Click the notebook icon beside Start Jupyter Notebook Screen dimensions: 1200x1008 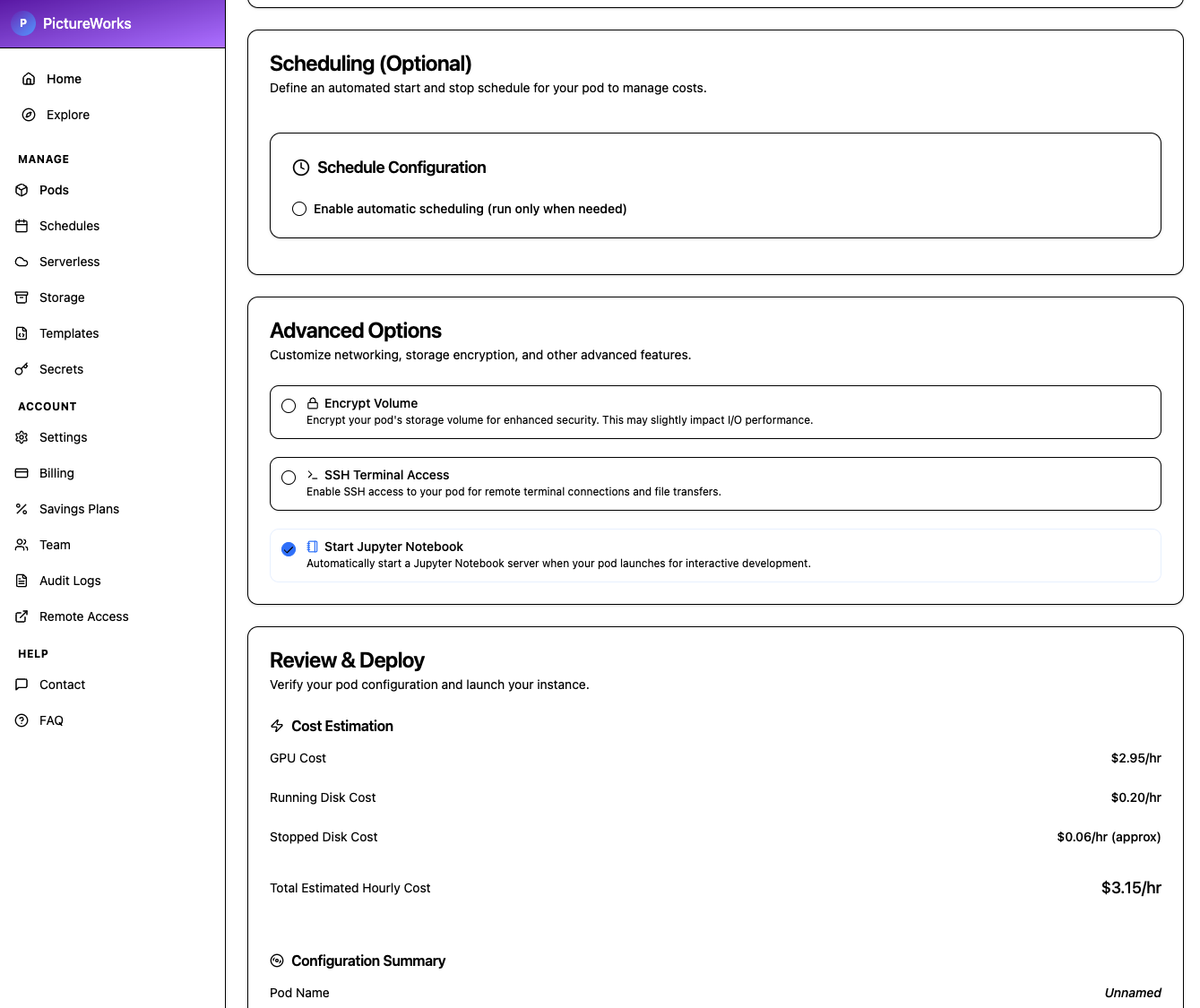coord(312,546)
